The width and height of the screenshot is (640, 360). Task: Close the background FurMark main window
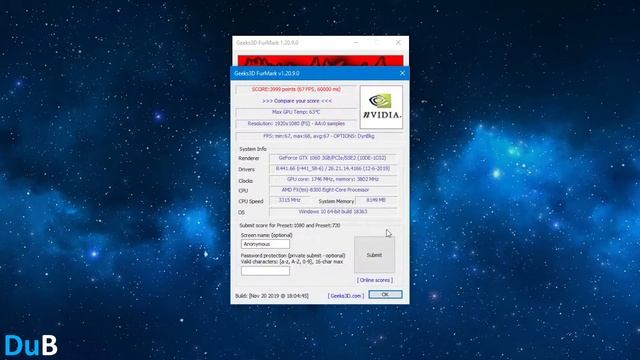click(398, 42)
